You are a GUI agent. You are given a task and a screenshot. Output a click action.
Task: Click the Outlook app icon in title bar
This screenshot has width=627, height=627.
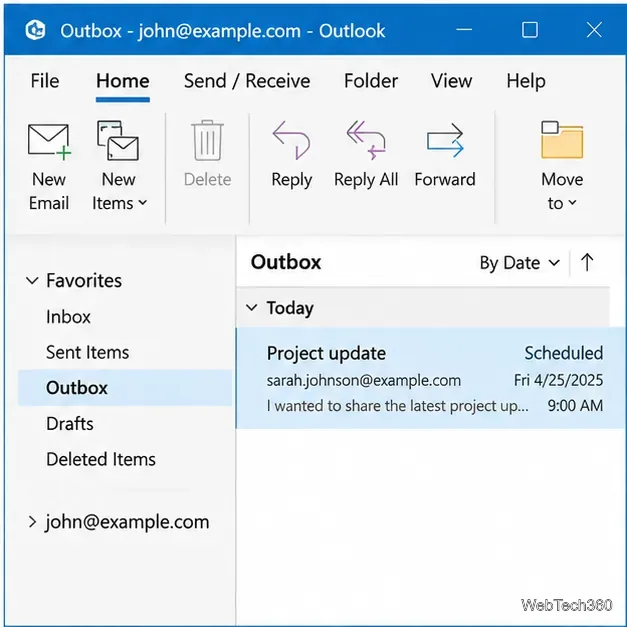tap(35, 30)
